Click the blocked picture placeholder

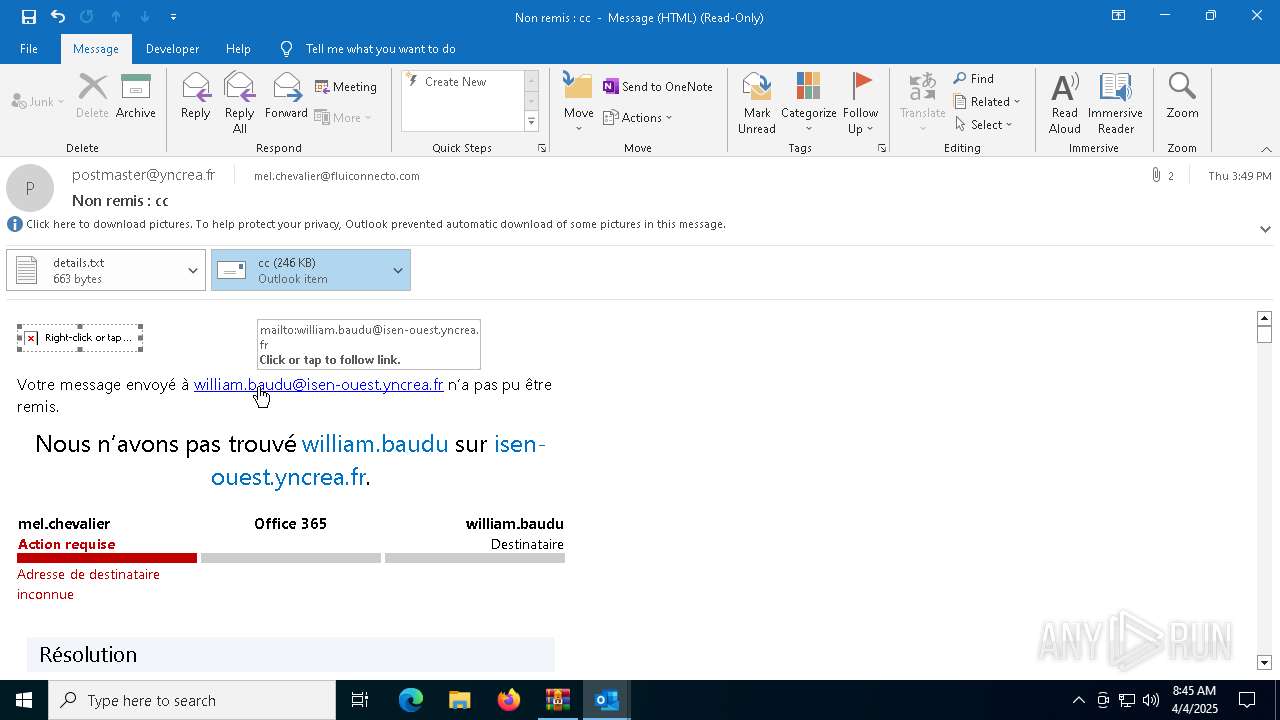point(80,338)
